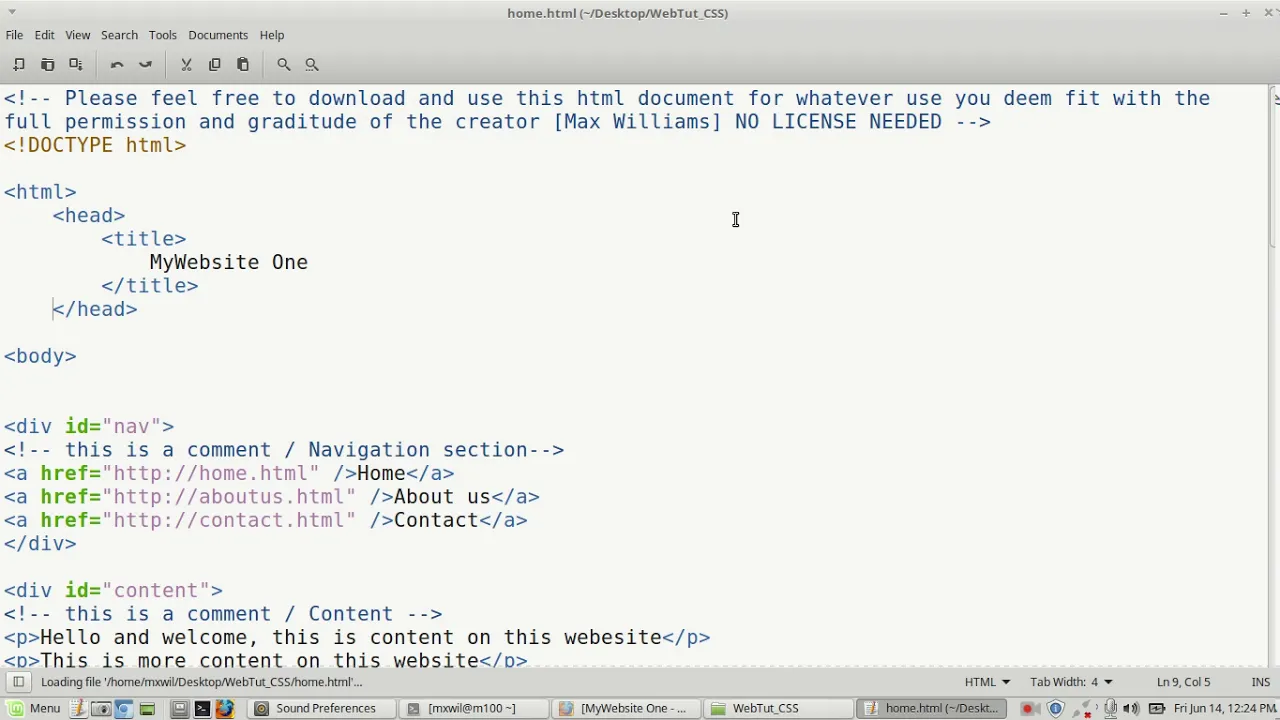Open the Documents menu
1280x720 pixels.
click(218, 35)
